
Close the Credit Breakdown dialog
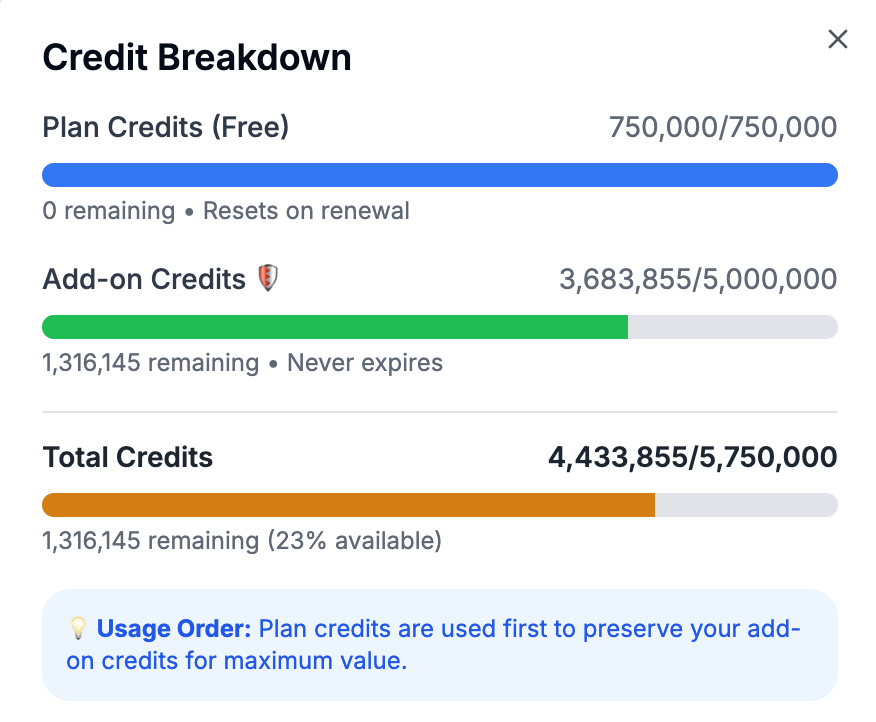[x=838, y=40]
